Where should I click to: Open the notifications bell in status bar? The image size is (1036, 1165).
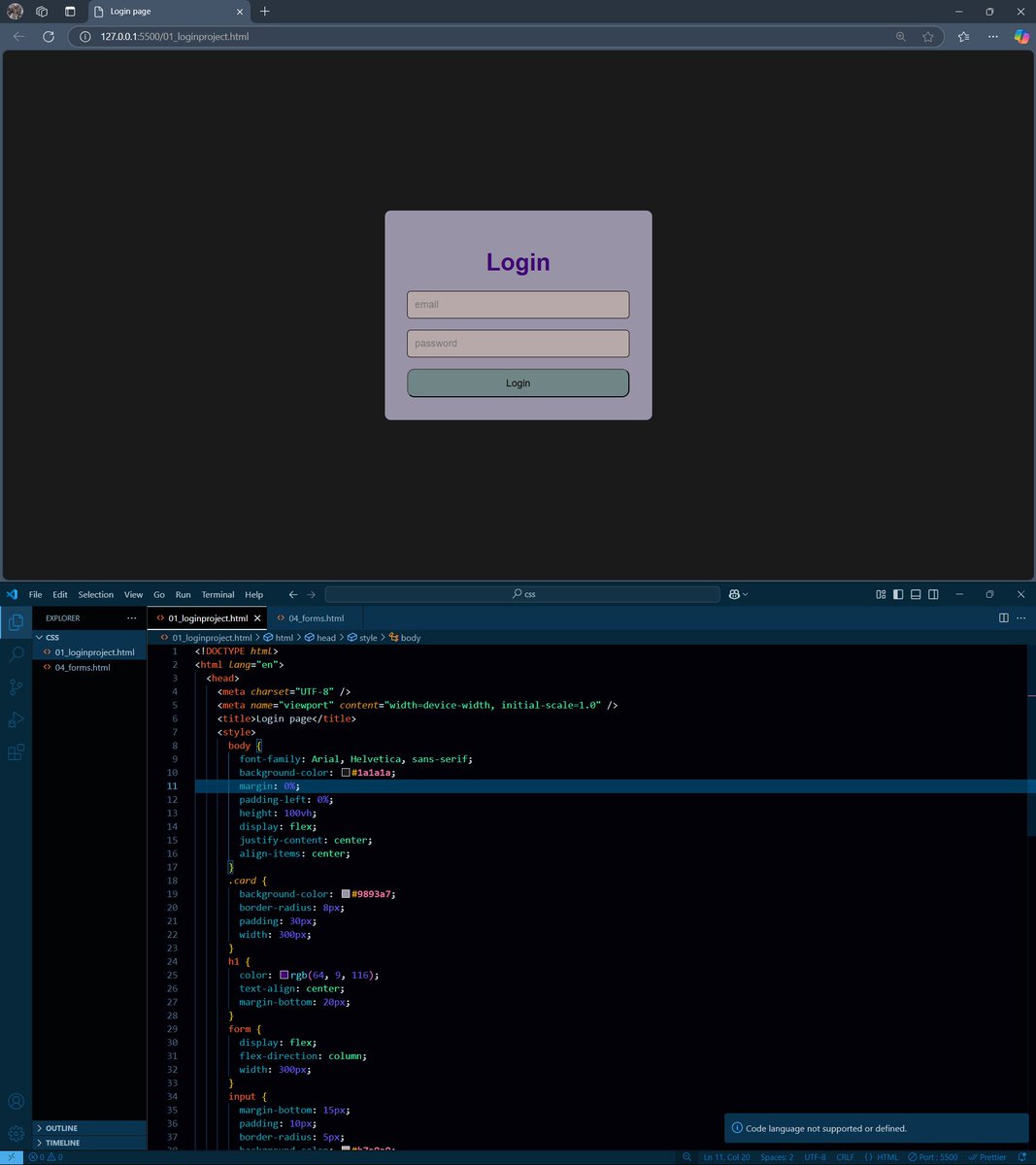(x=1023, y=1157)
